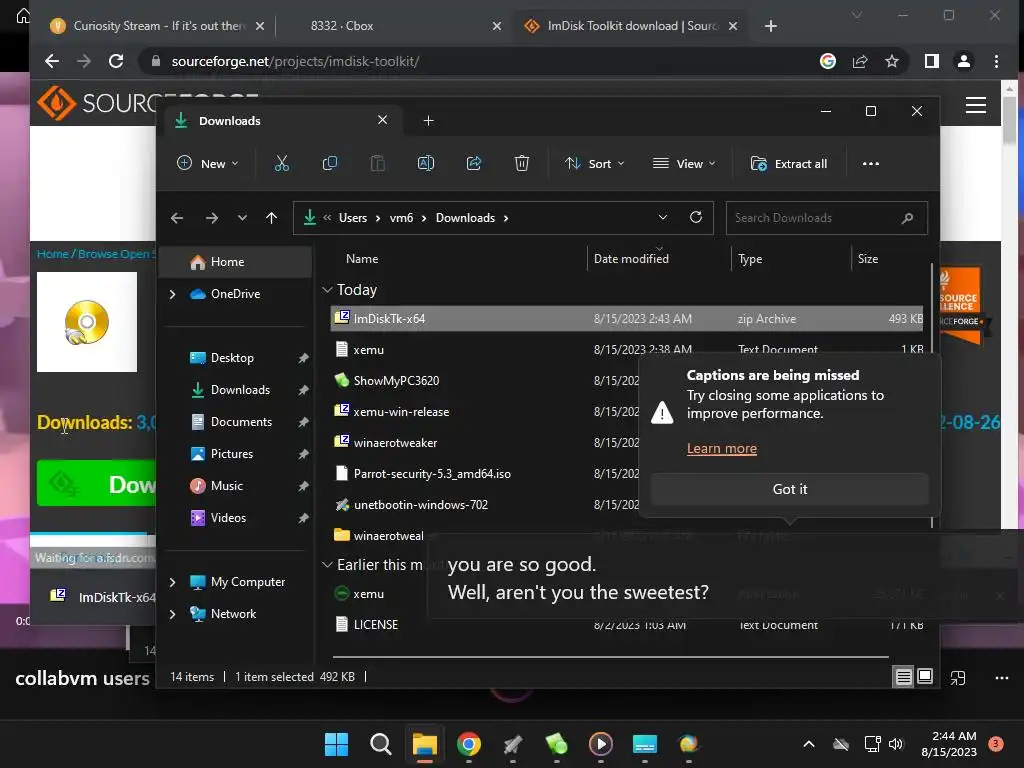
Task: Collapse the Today group
Action: click(327, 289)
